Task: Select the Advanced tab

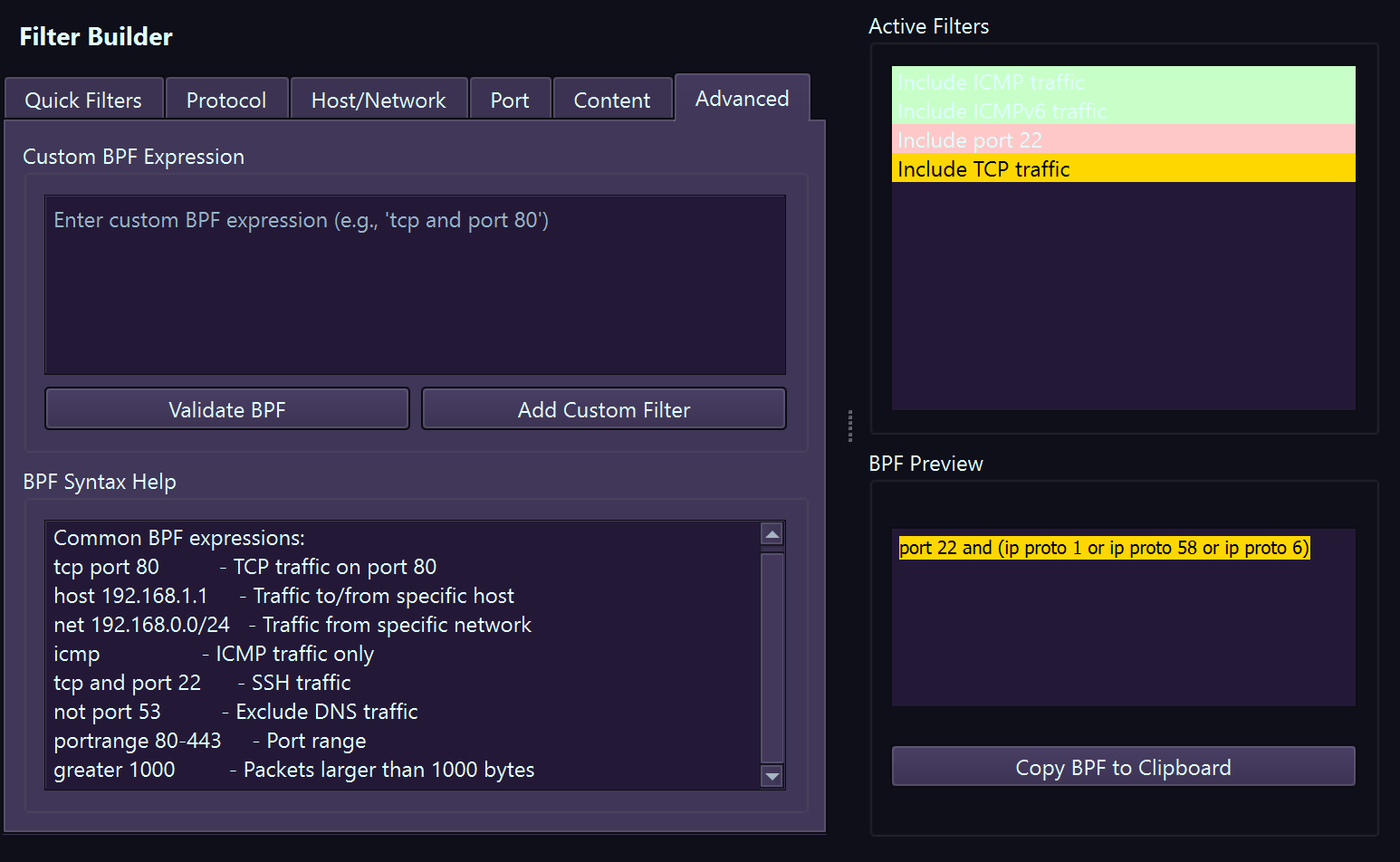Action: click(x=742, y=98)
